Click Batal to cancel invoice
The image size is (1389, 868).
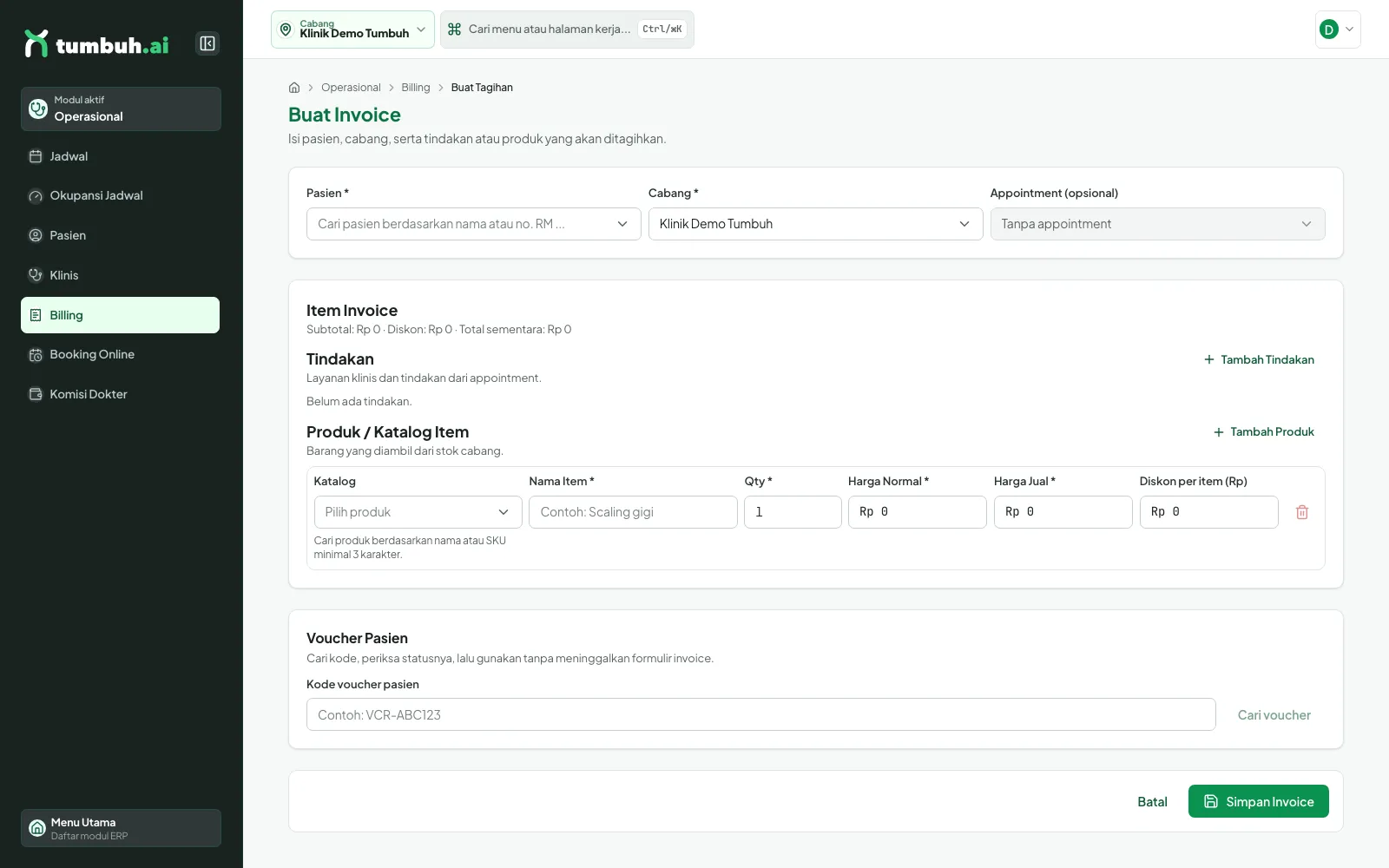click(1152, 802)
